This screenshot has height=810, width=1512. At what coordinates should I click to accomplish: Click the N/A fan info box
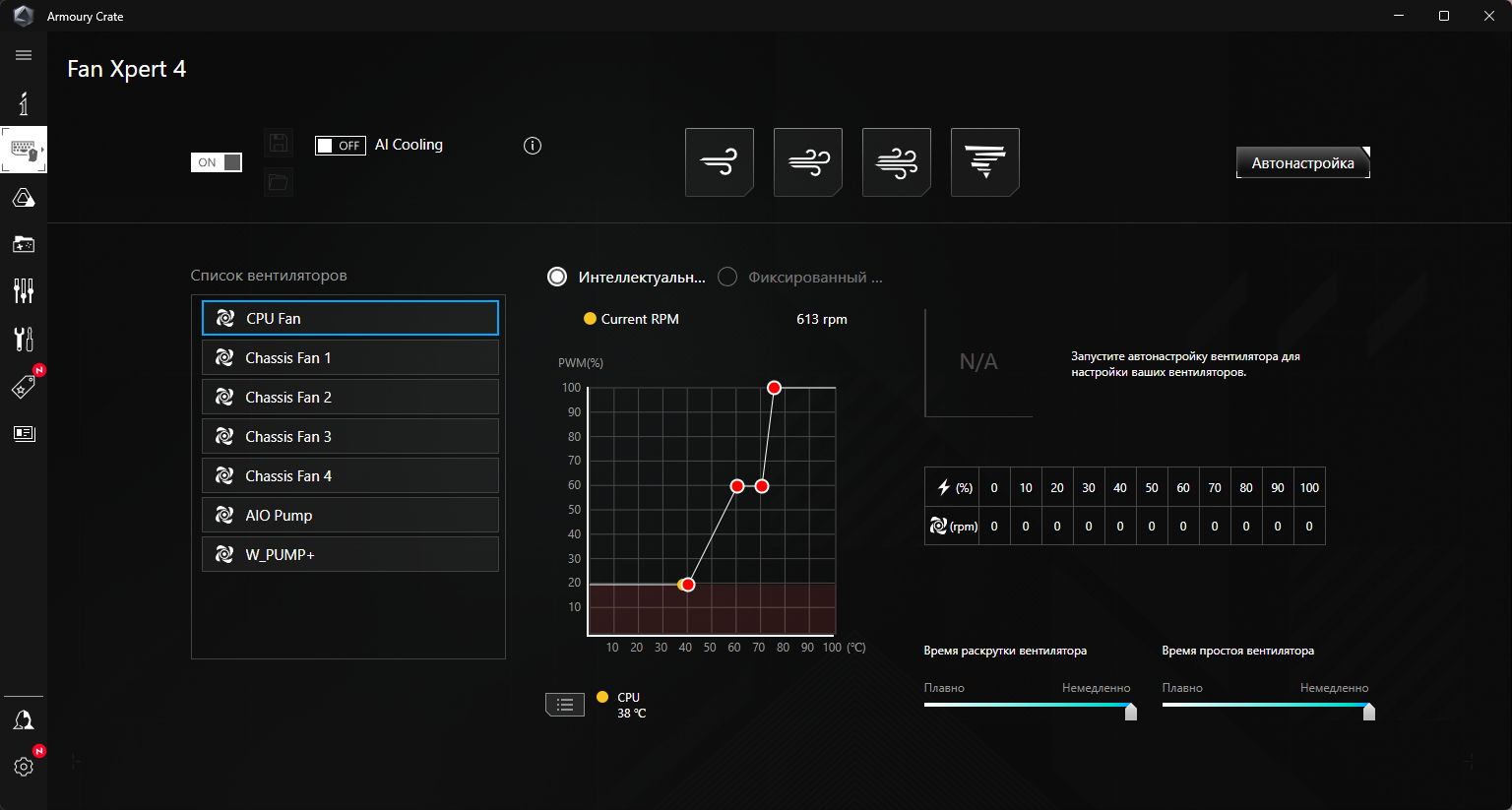[x=978, y=362]
